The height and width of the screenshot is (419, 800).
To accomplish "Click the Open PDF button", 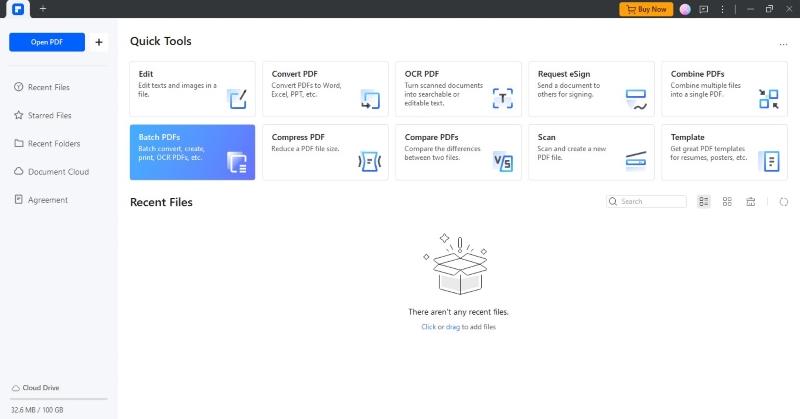I will click(47, 42).
